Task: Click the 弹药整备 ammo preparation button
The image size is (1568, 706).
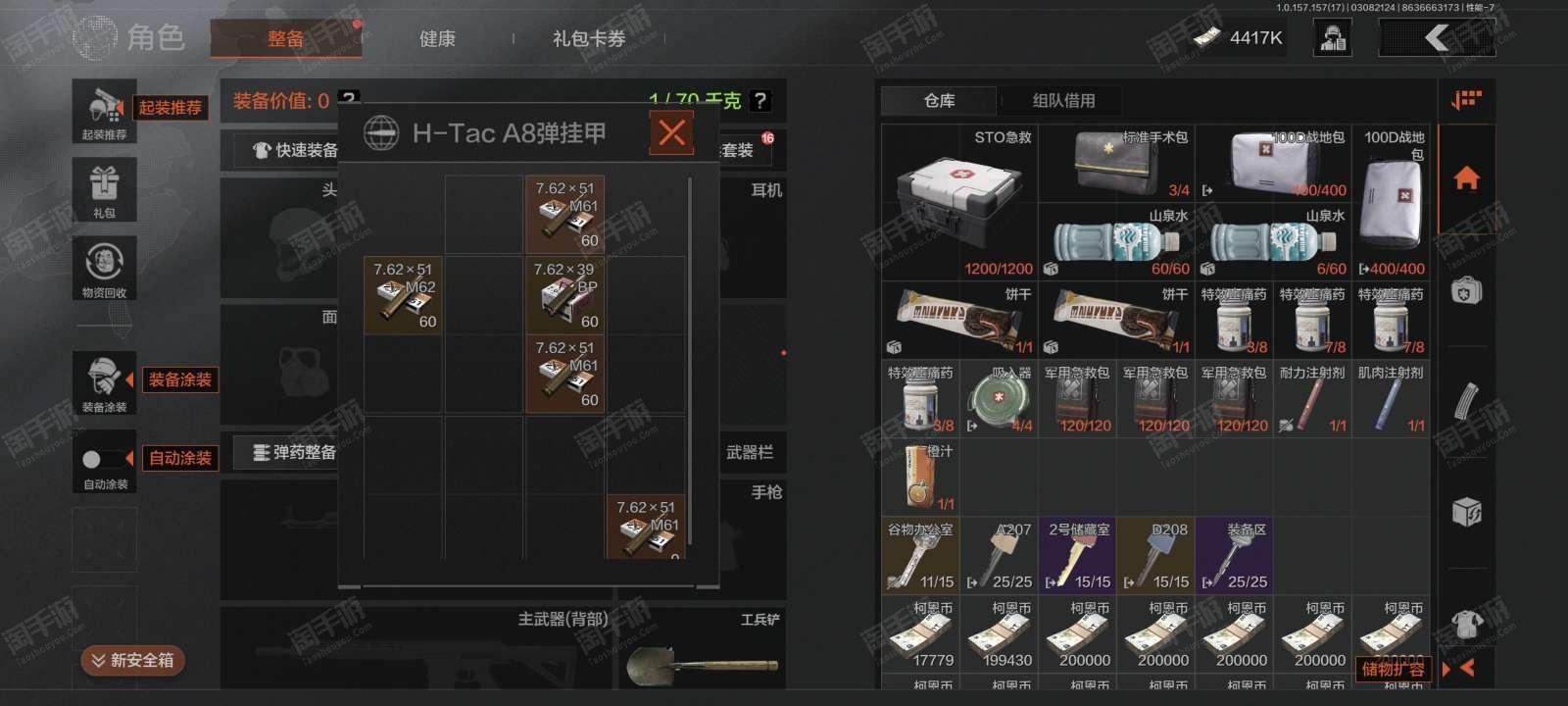Action: point(294,452)
